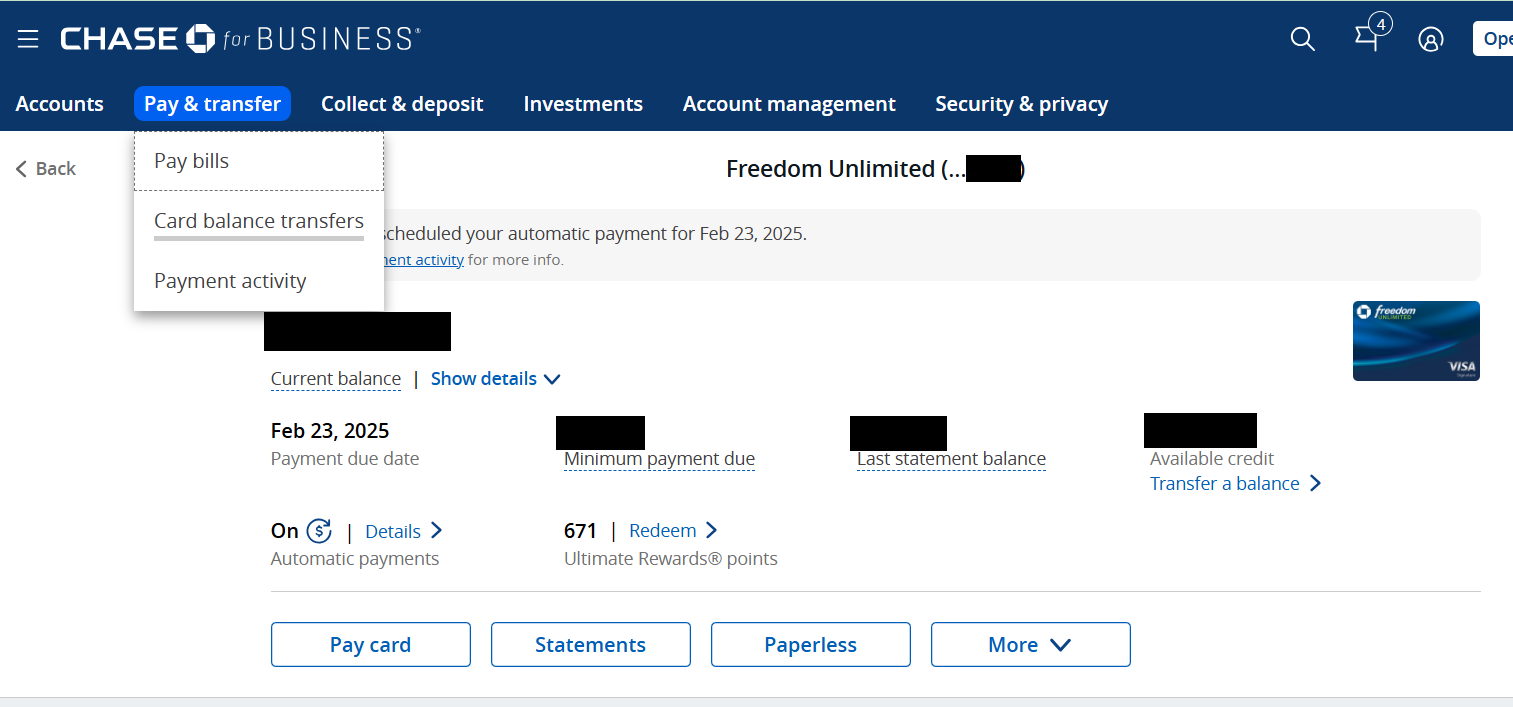
Task: Go back using the Back arrow
Action: [46, 169]
